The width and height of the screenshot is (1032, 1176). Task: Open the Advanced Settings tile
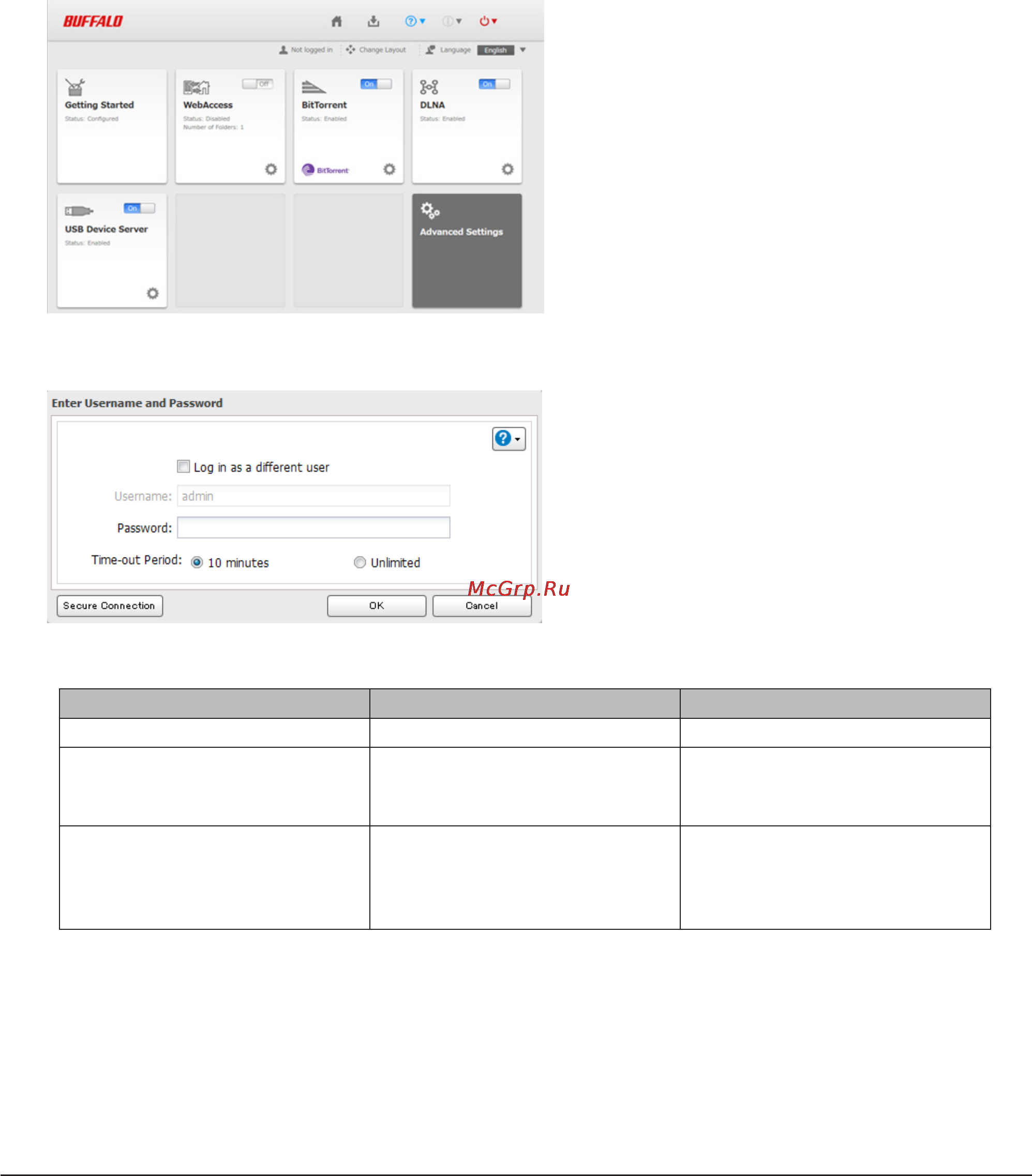[467, 250]
